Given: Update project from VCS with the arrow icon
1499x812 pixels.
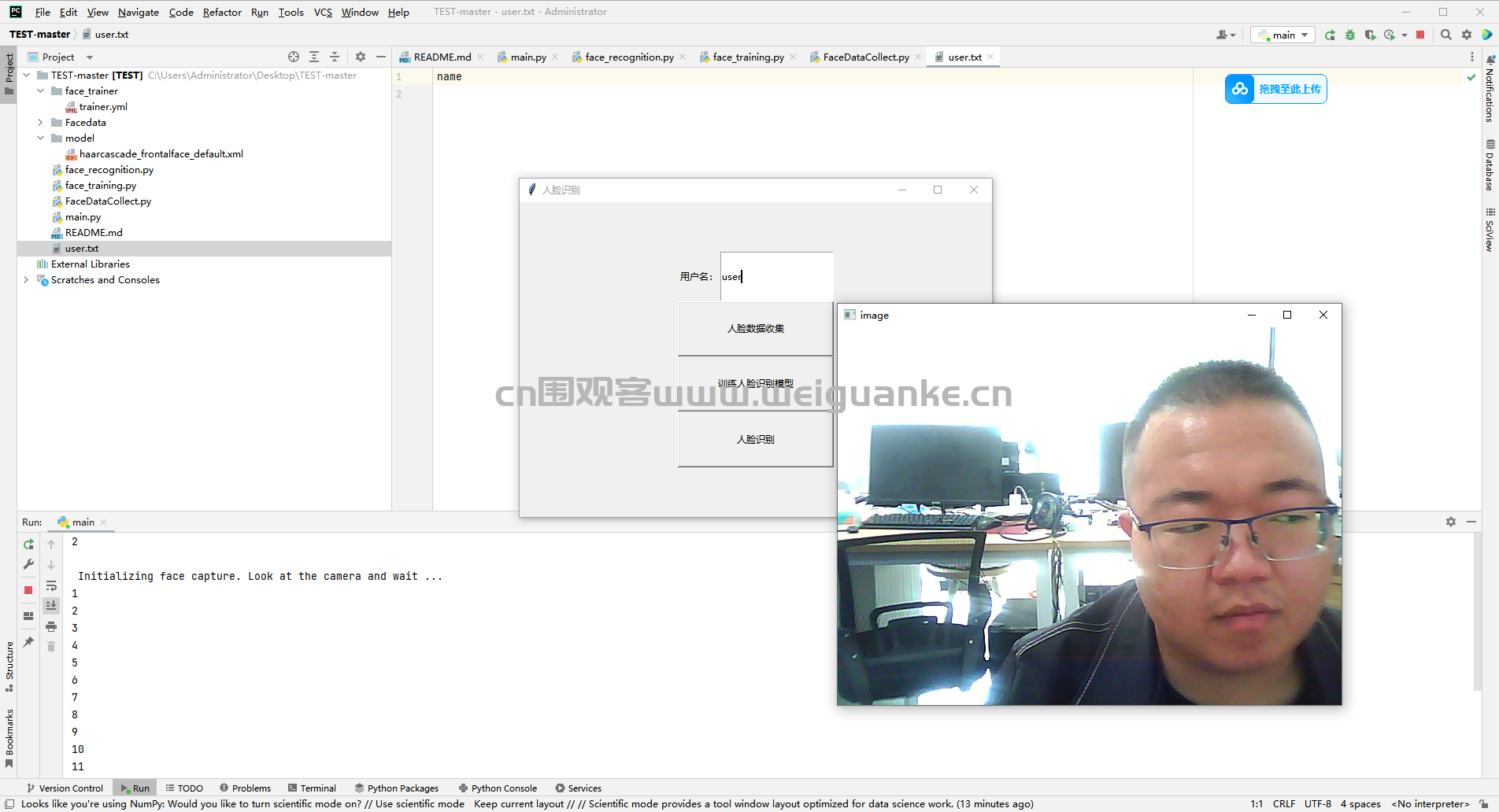Looking at the screenshot, I should 1331,35.
